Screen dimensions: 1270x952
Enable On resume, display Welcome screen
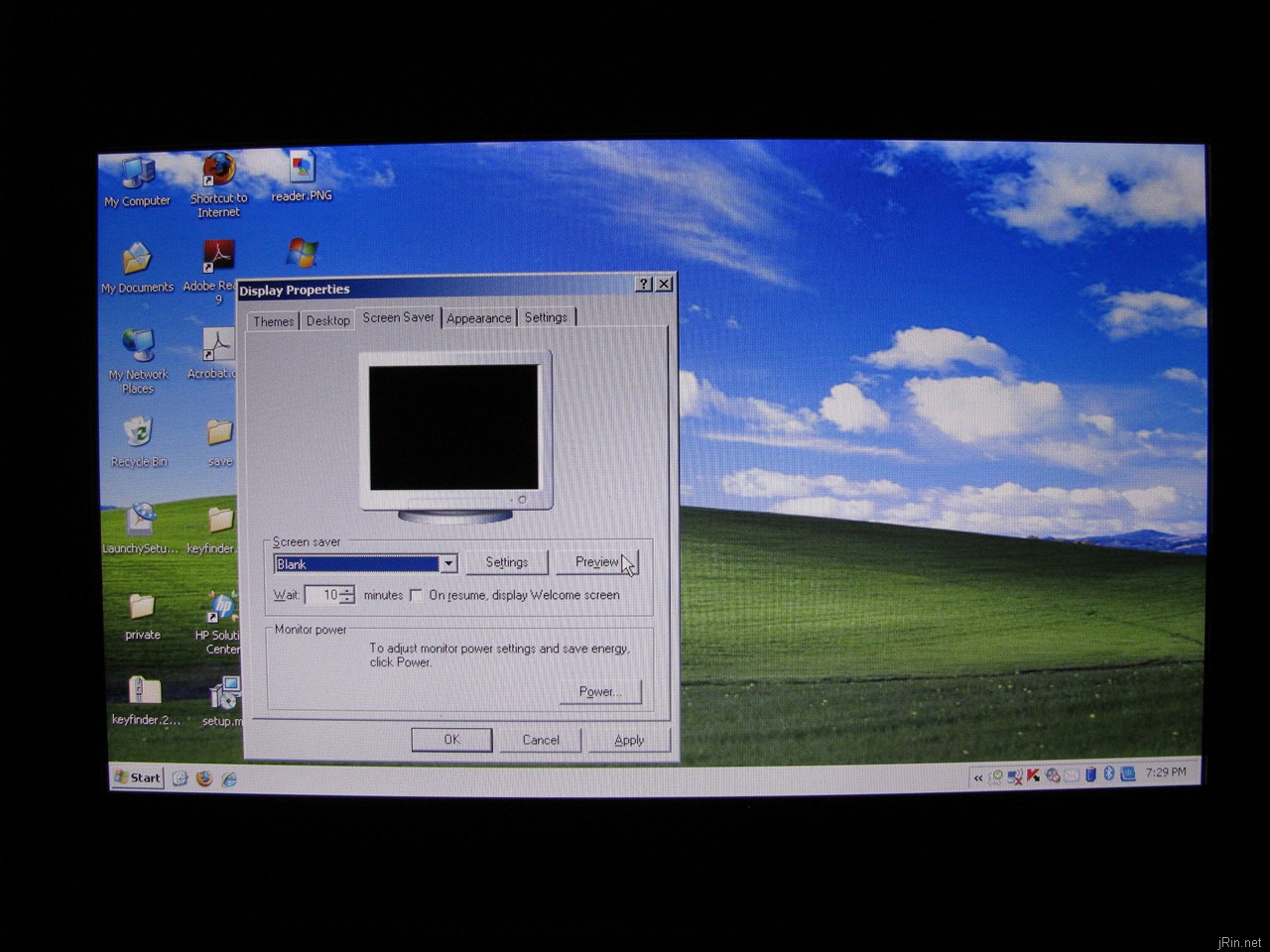tap(416, 595)
